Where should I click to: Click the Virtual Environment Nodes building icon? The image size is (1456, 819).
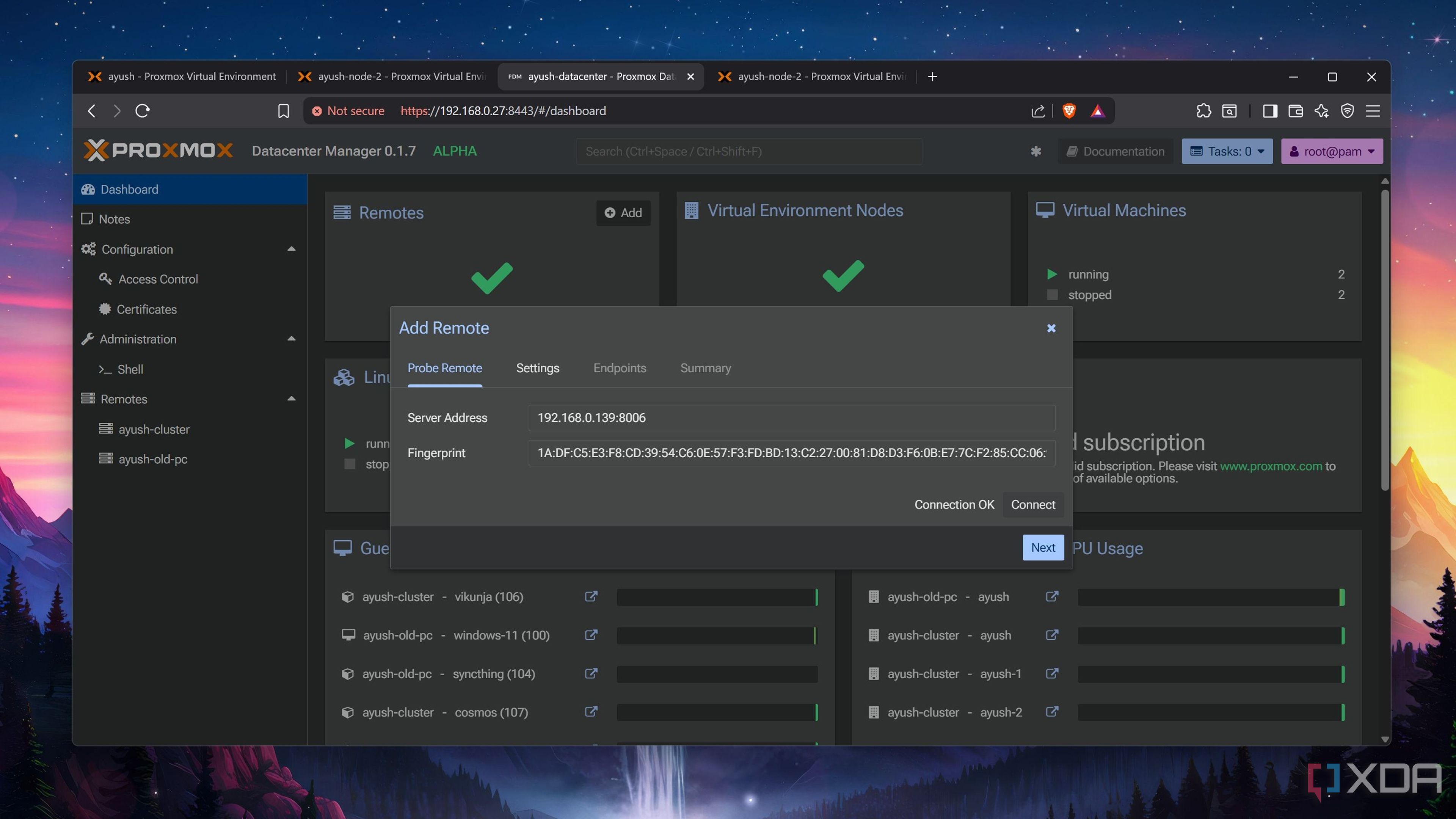(691, 210)
